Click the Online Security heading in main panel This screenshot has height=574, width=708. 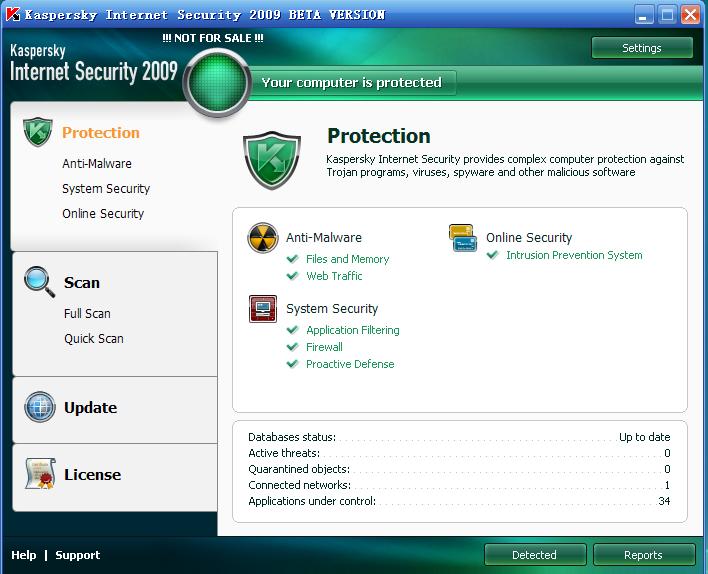pyautogui.click(x=529, y=238)
